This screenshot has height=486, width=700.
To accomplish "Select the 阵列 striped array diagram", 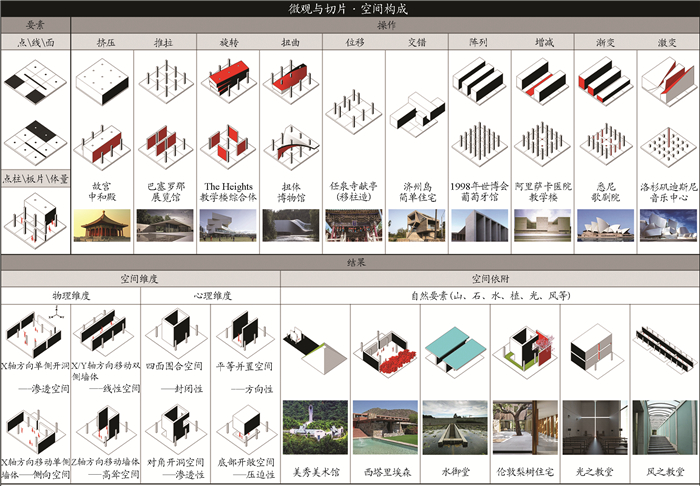I will 479,78.
